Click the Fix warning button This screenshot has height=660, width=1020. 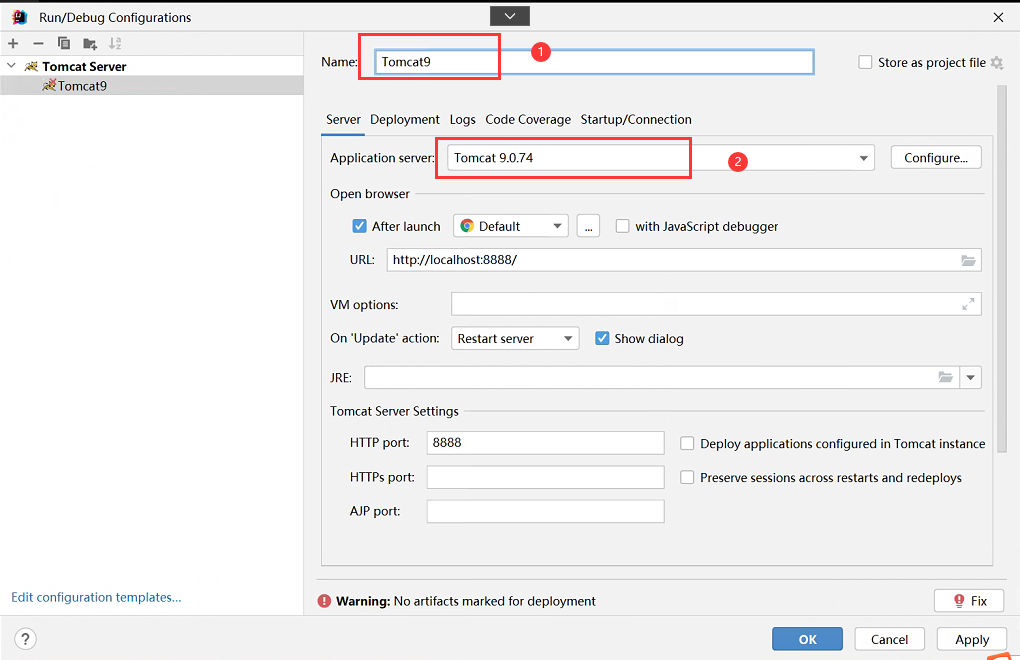(x=969, y=601)
